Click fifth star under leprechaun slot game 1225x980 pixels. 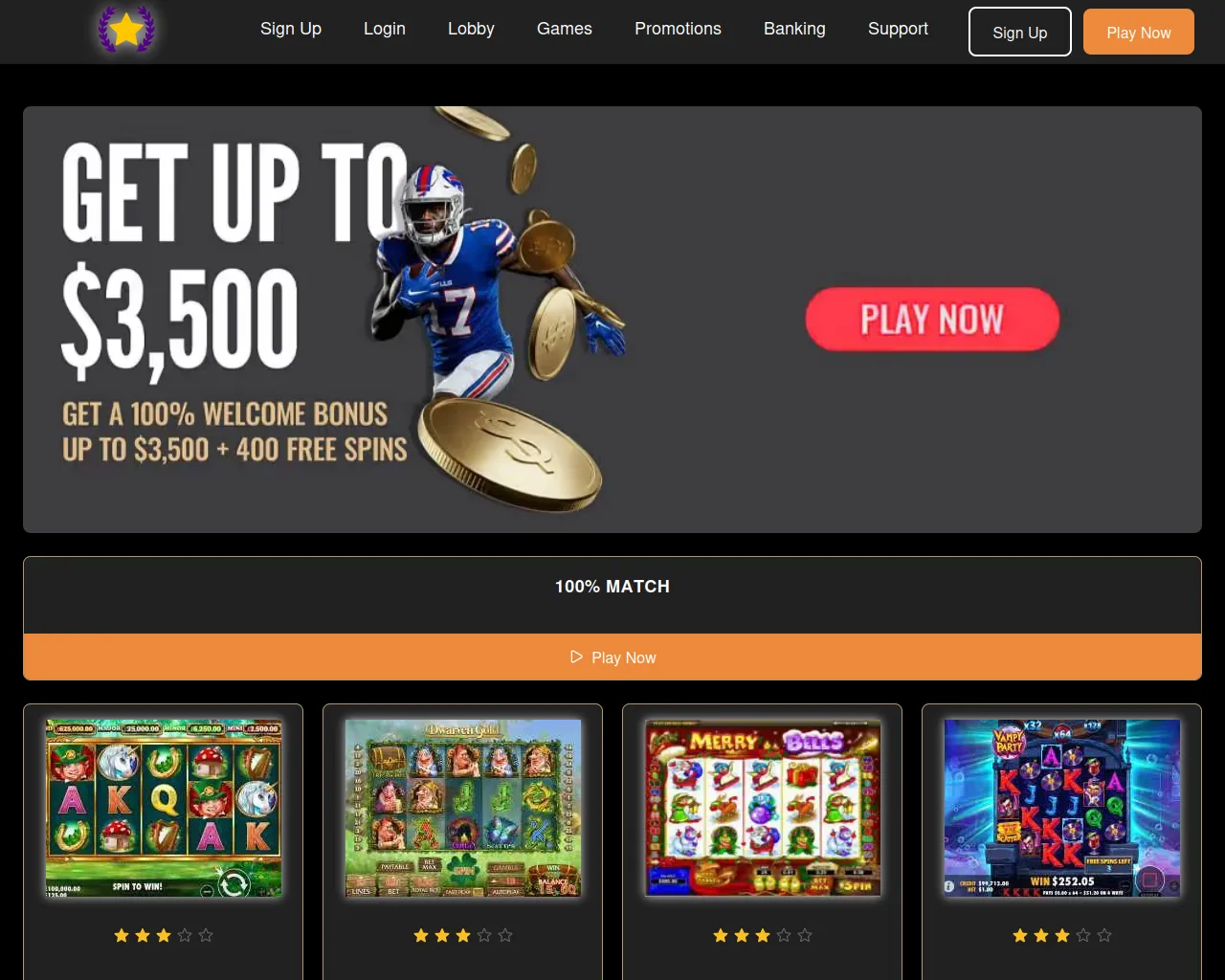[x=206, y=935]
